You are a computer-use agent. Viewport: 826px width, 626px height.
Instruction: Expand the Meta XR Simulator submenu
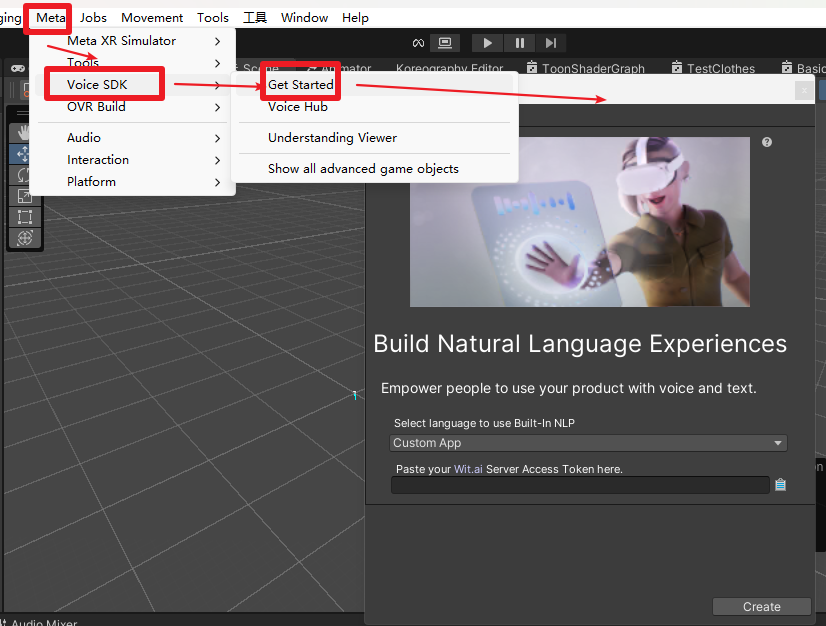click(132, 41)
